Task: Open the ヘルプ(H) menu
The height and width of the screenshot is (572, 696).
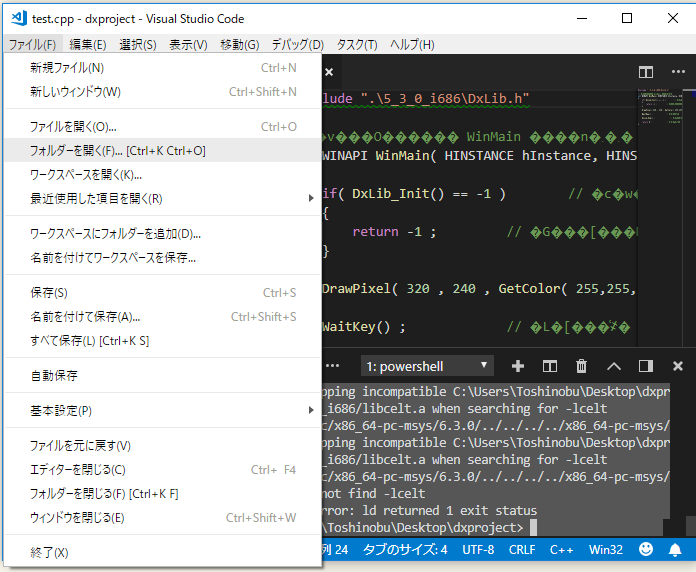Action: click(x=412, y=44)
